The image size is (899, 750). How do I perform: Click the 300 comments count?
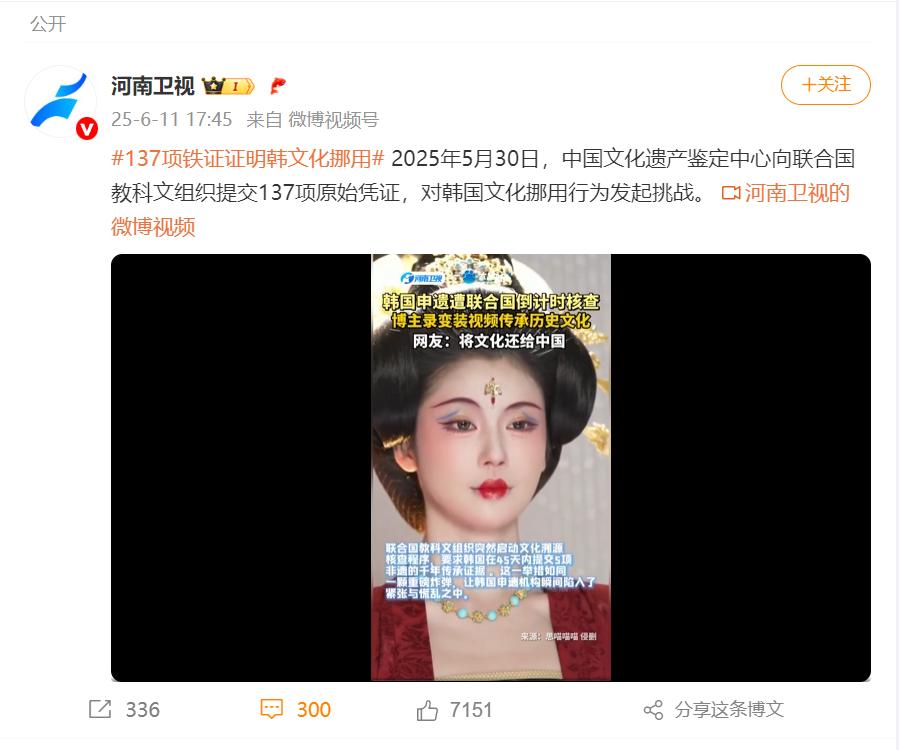coord(314,710)
